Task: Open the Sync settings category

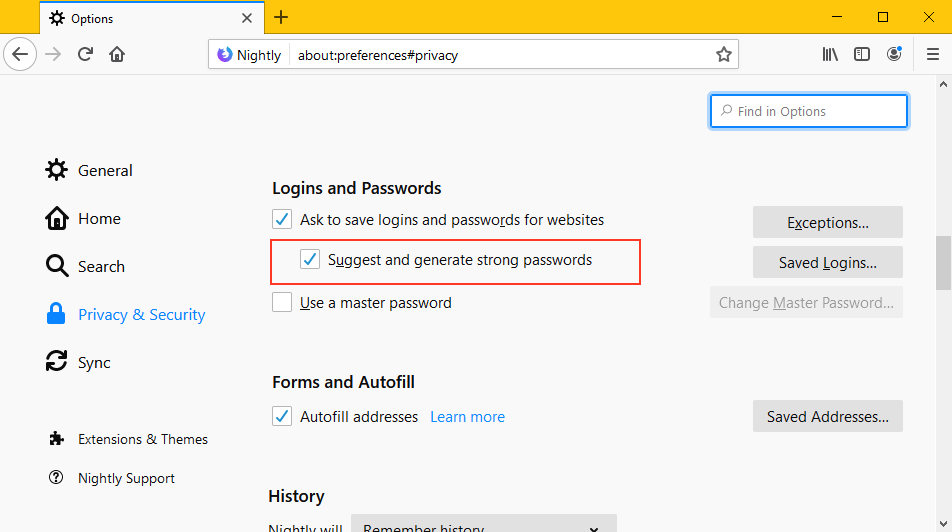Action: (94, 363)
